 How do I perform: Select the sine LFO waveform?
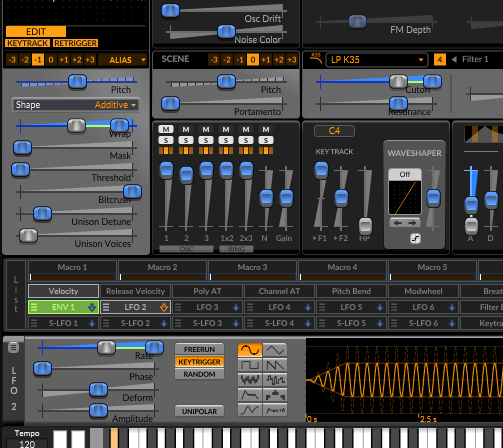tap(250, 350)
